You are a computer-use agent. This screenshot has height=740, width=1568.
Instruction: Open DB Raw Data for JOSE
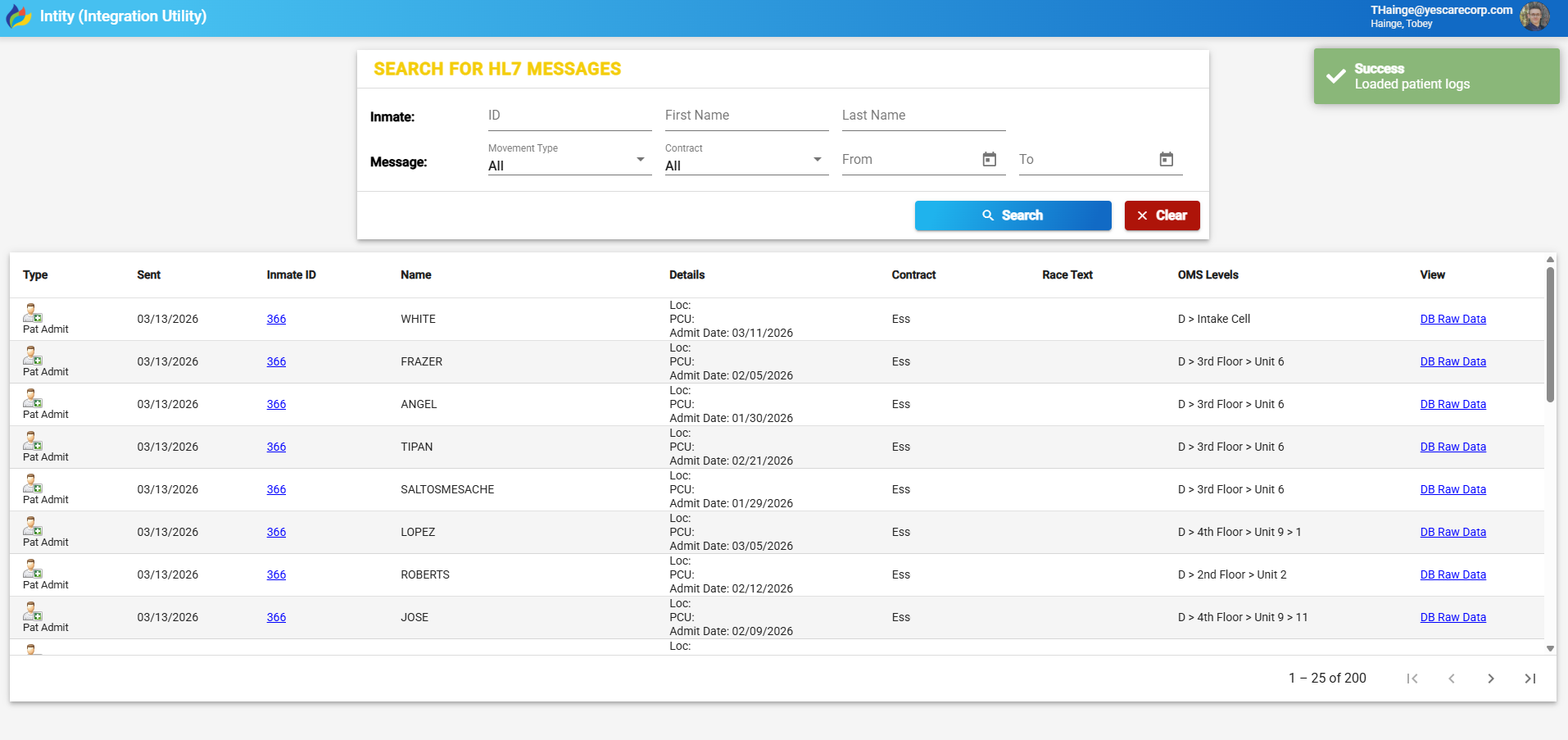point(1453,617)
